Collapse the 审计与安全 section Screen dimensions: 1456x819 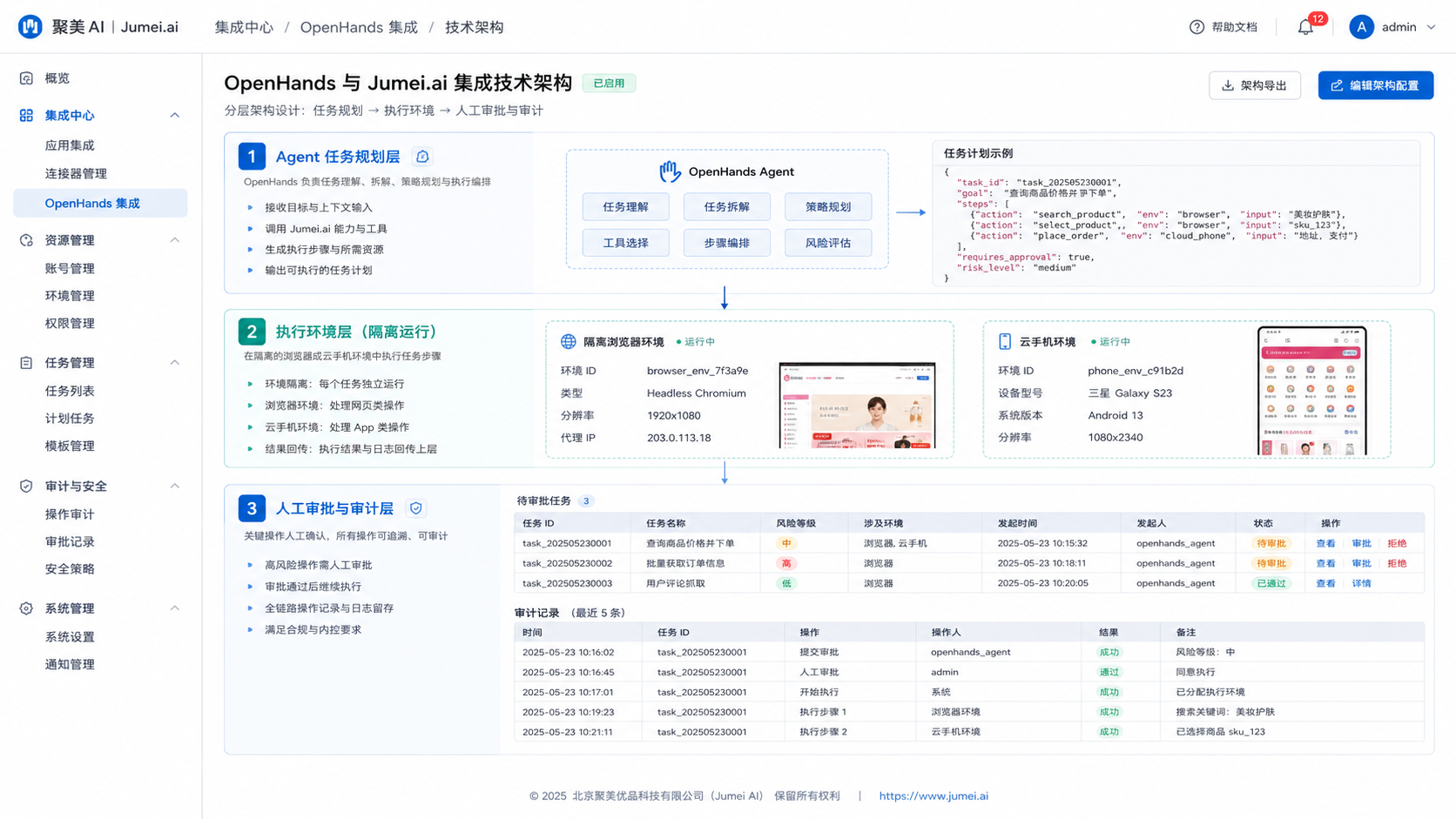point(174,487)
